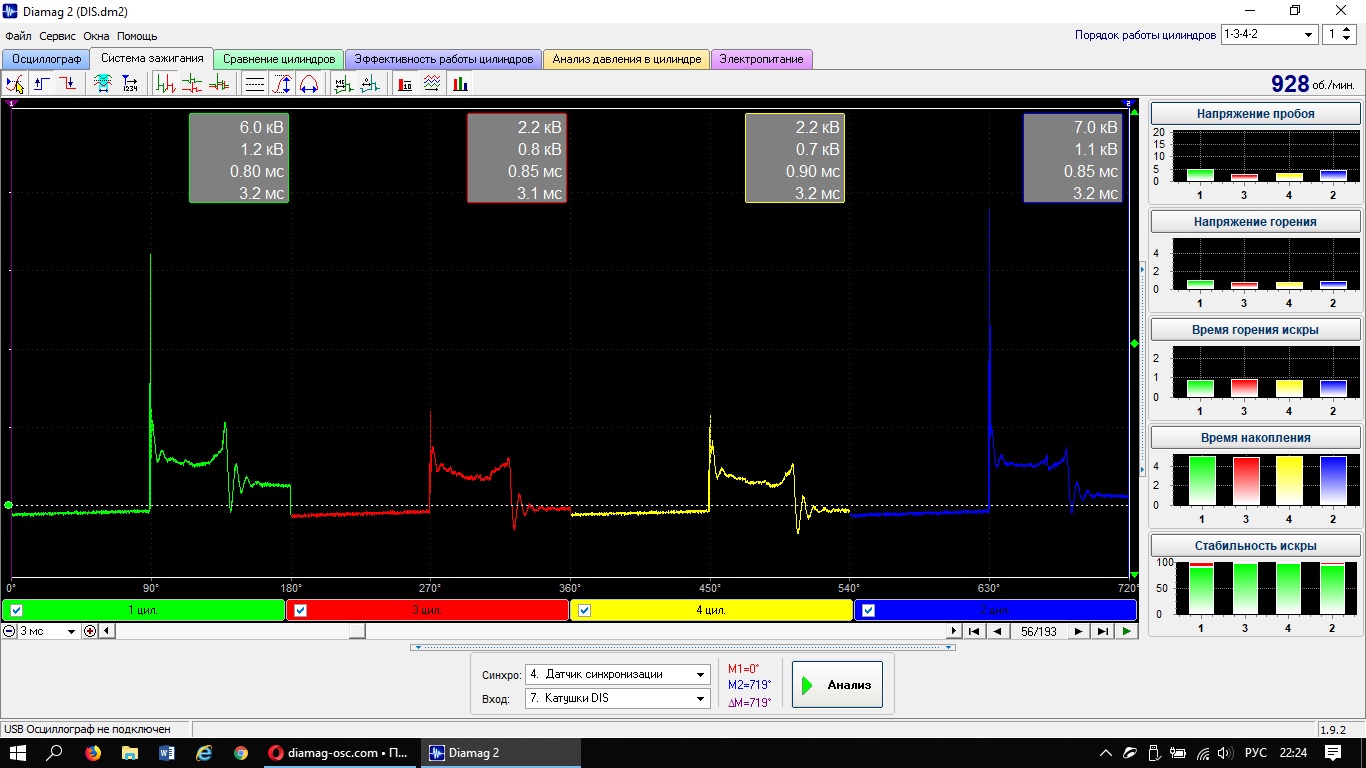The width and height of the screenshot is (1366, 768).
Task: Open the Сервис menu
Action: tap(59, 36)
